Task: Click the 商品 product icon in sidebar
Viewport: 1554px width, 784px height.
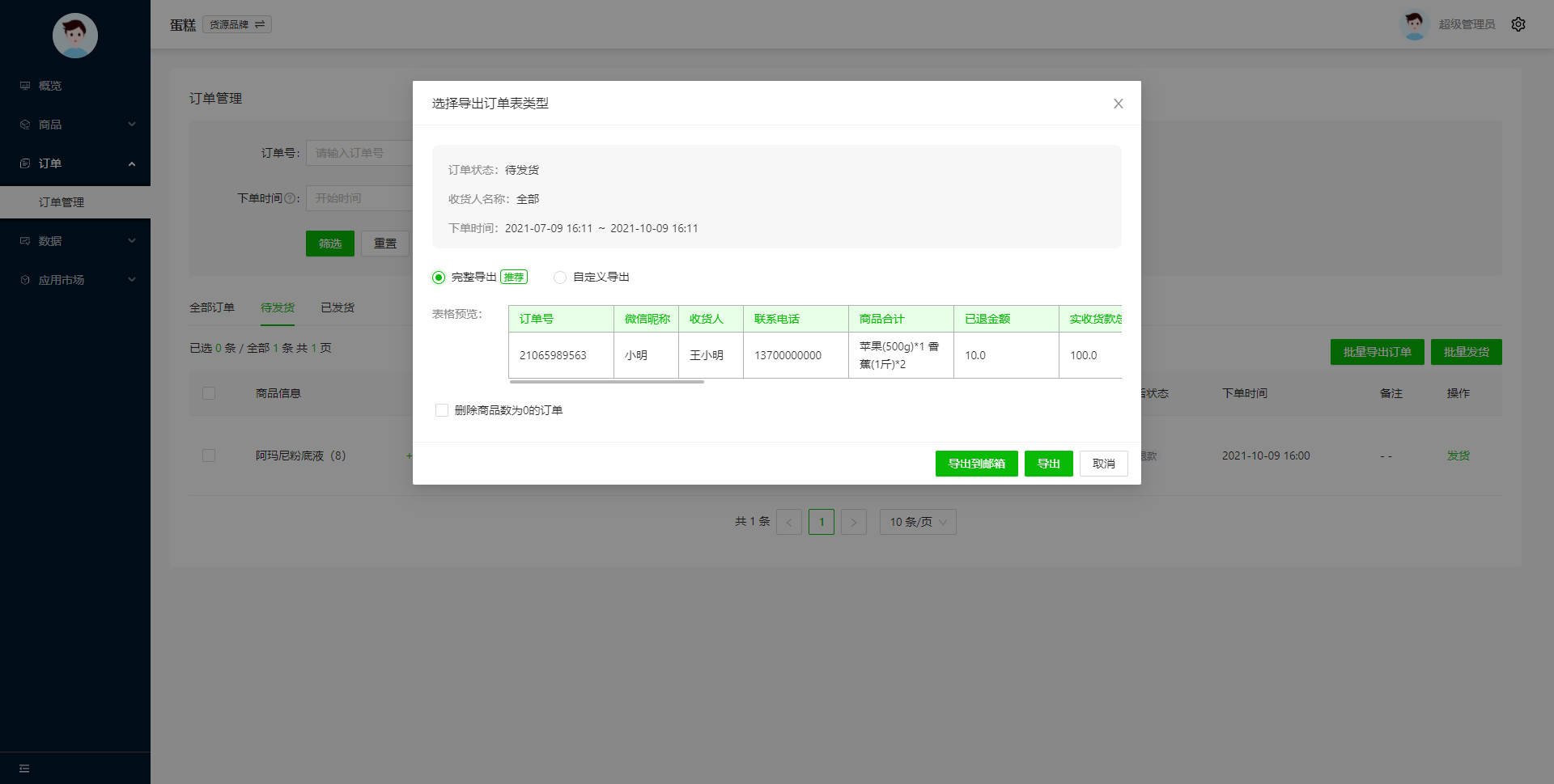Action: pos(25,125)
